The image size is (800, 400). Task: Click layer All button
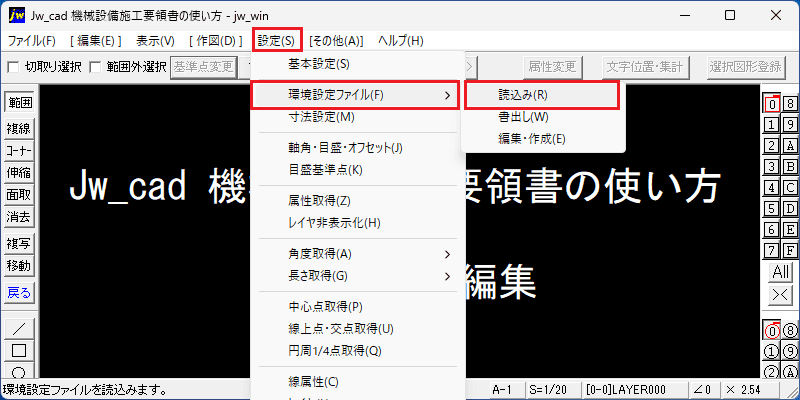point(781,272)
